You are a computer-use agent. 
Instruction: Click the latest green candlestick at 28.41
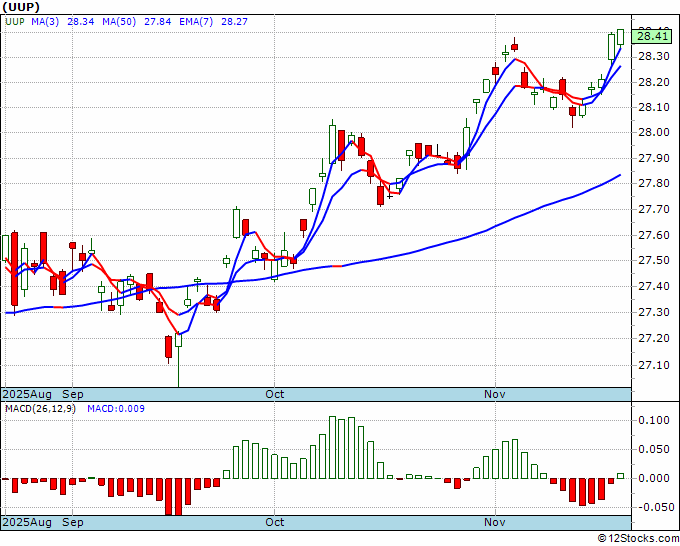(x=621, y=37)
